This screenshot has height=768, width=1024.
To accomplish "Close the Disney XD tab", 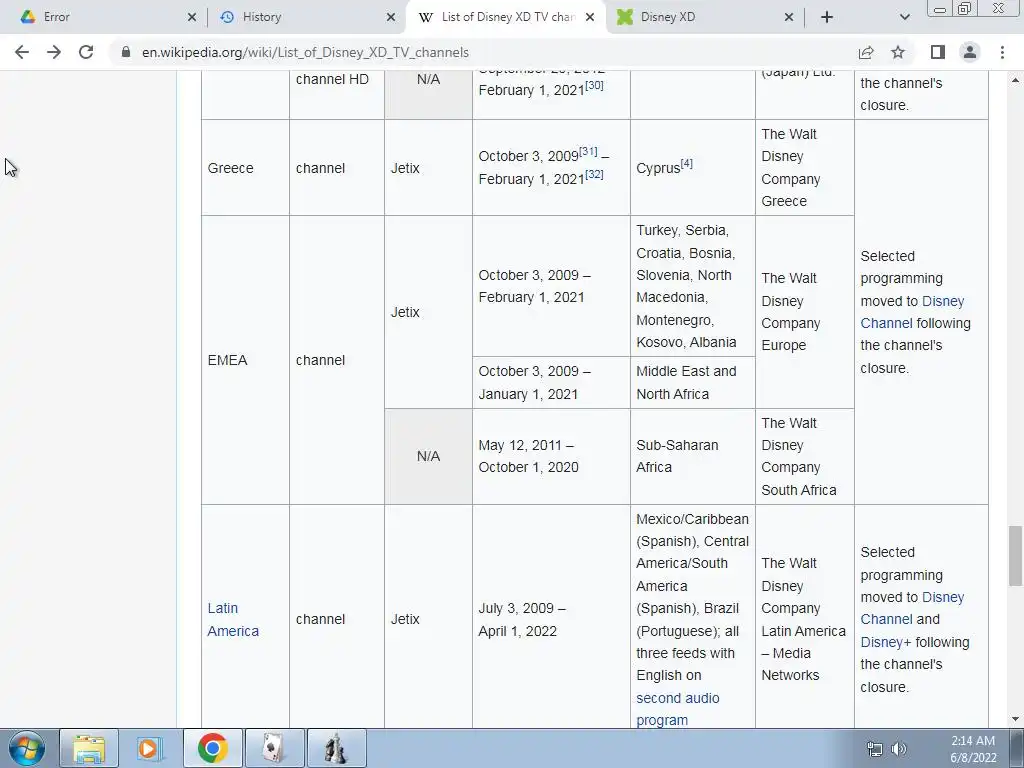I will (x=789, y=17).
